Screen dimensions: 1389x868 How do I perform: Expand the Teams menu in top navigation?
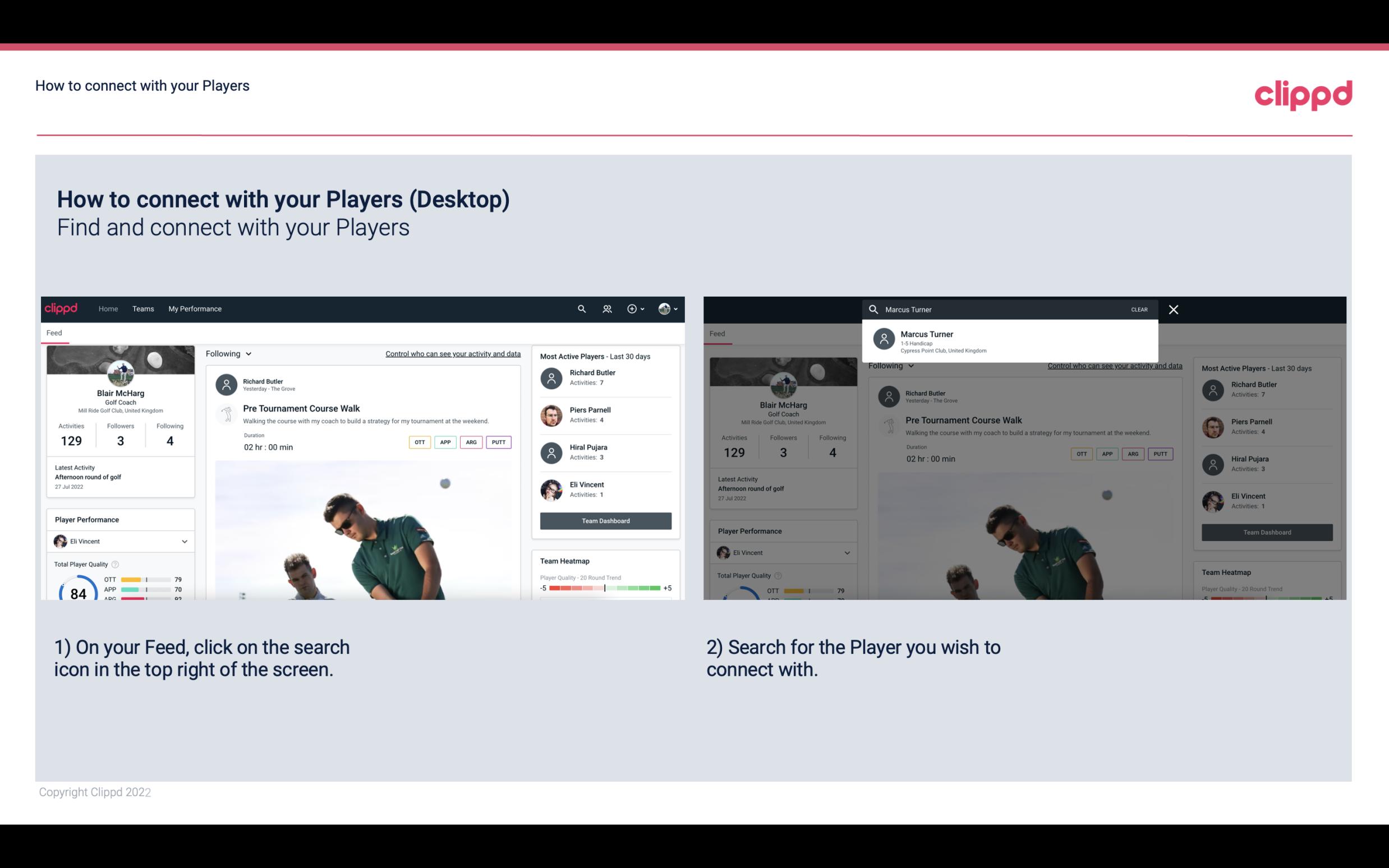click(143, 309)
